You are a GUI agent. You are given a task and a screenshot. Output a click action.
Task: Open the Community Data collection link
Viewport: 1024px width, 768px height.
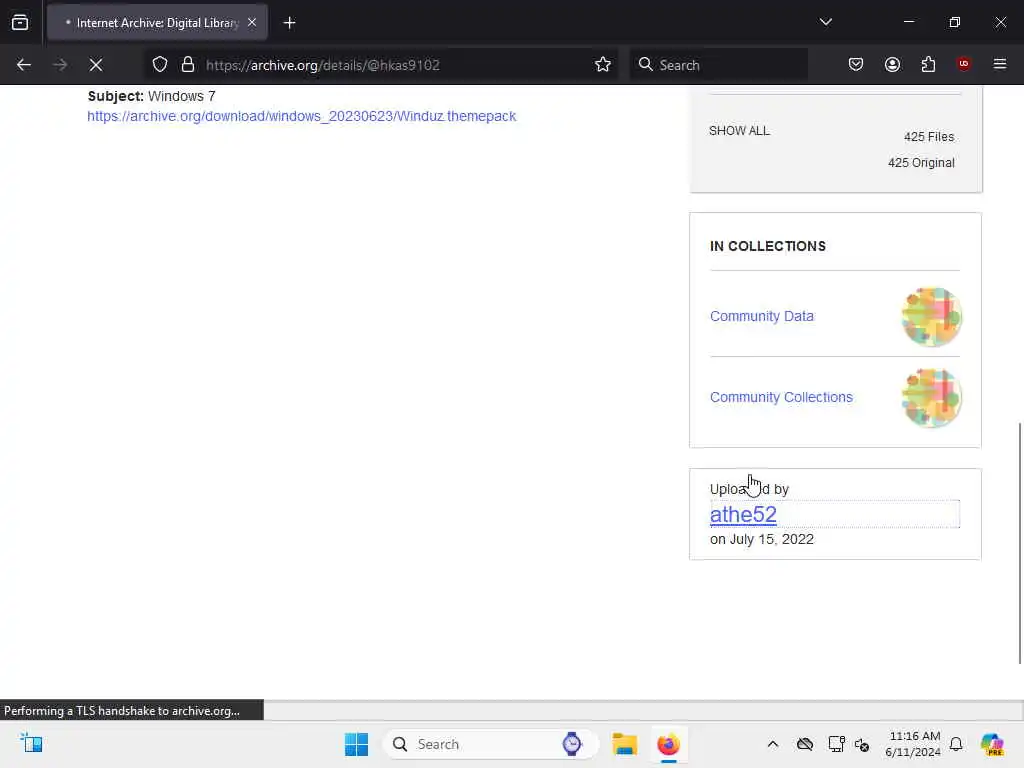[x=761, y=316]
